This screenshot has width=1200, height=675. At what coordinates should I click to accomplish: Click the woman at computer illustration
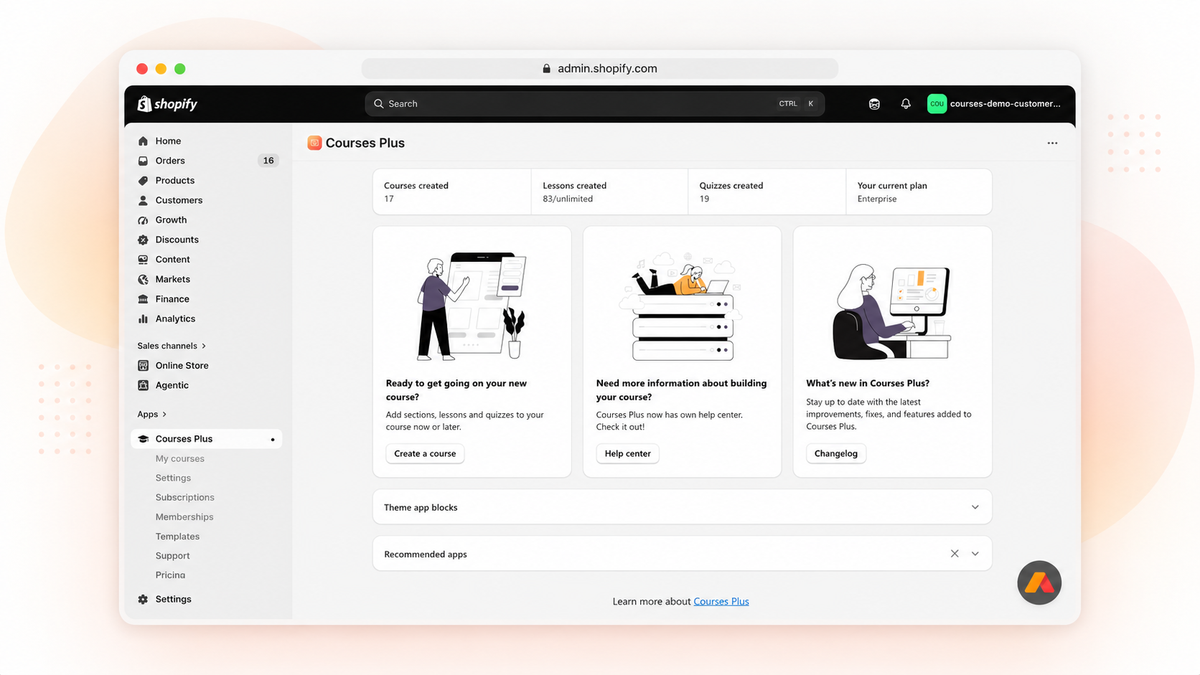tap(892, 312)
